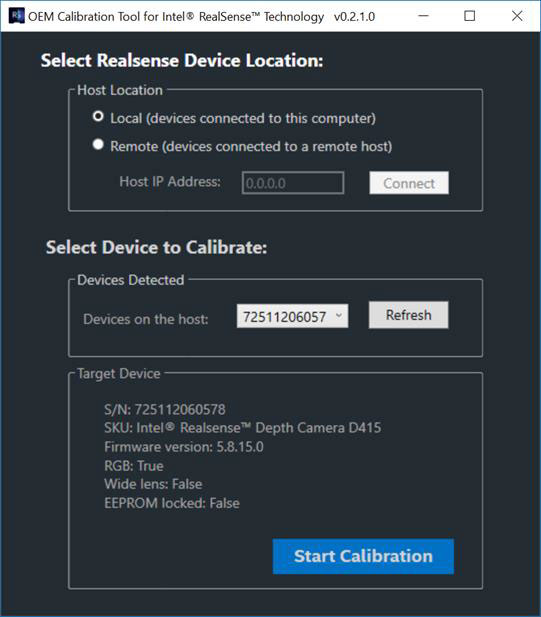Click the Local devices label text
The height and width of the screenshot is (617, 541).
[243, 118]
